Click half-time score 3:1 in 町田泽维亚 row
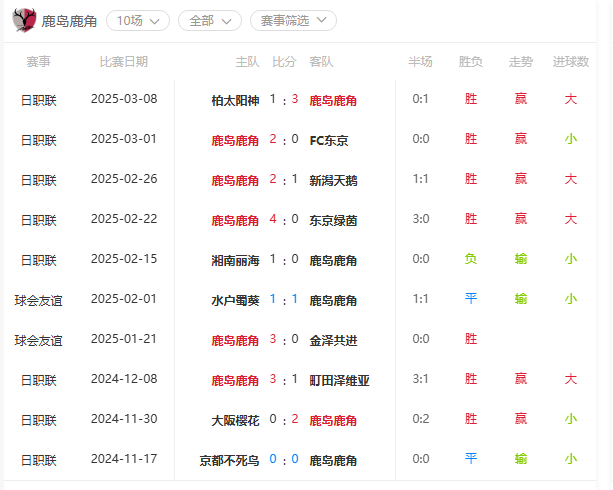The width and height of the screenshot is (613, 490). click(x=421, y=379)
